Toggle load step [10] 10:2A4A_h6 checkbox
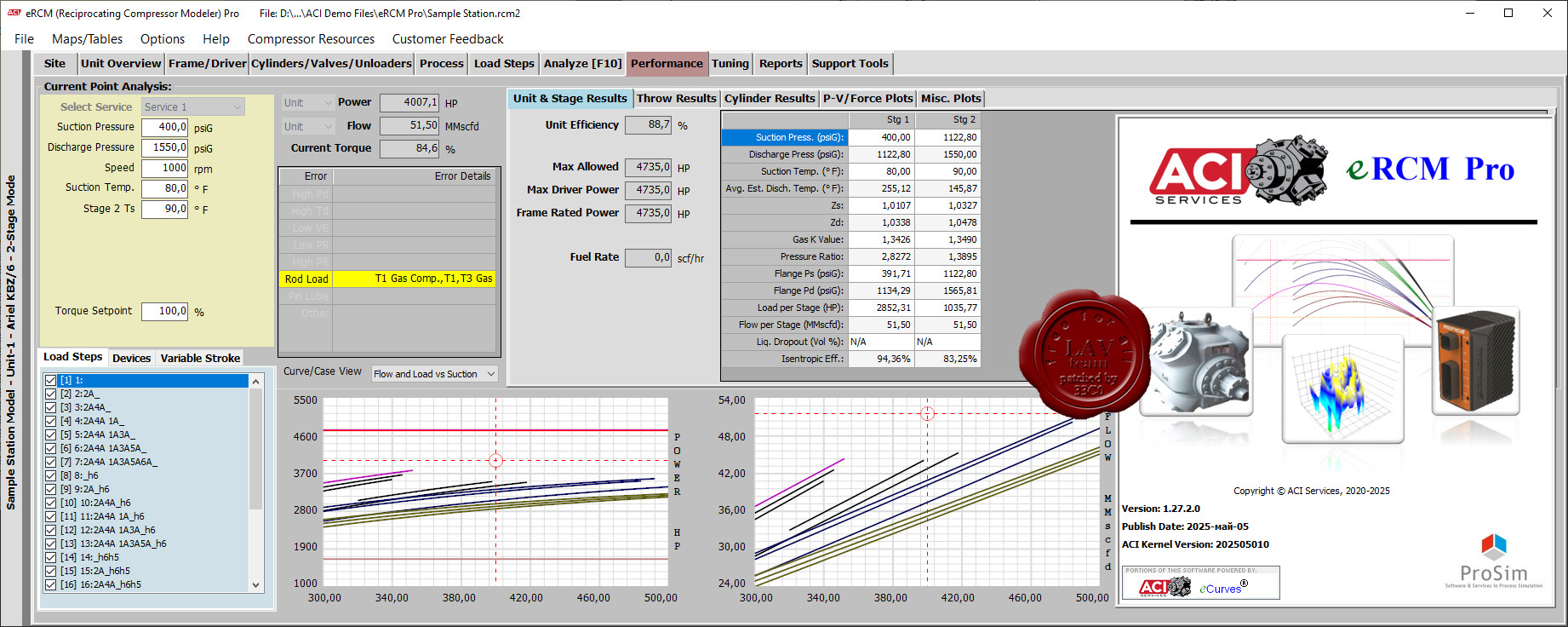Screen dimensions: 1568x627 [51, 503]
